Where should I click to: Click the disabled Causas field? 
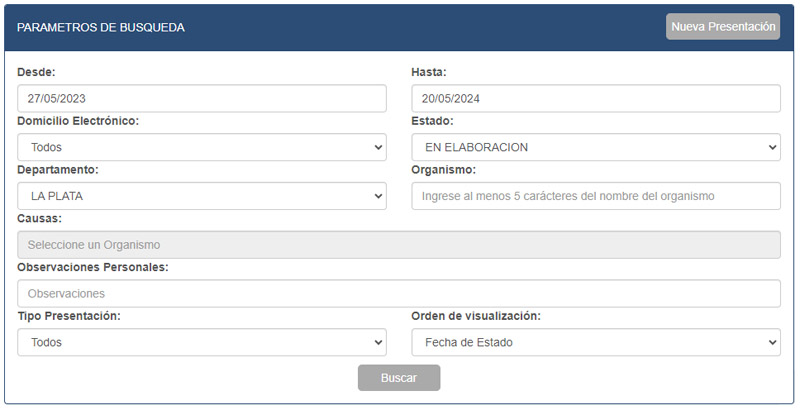399,245
